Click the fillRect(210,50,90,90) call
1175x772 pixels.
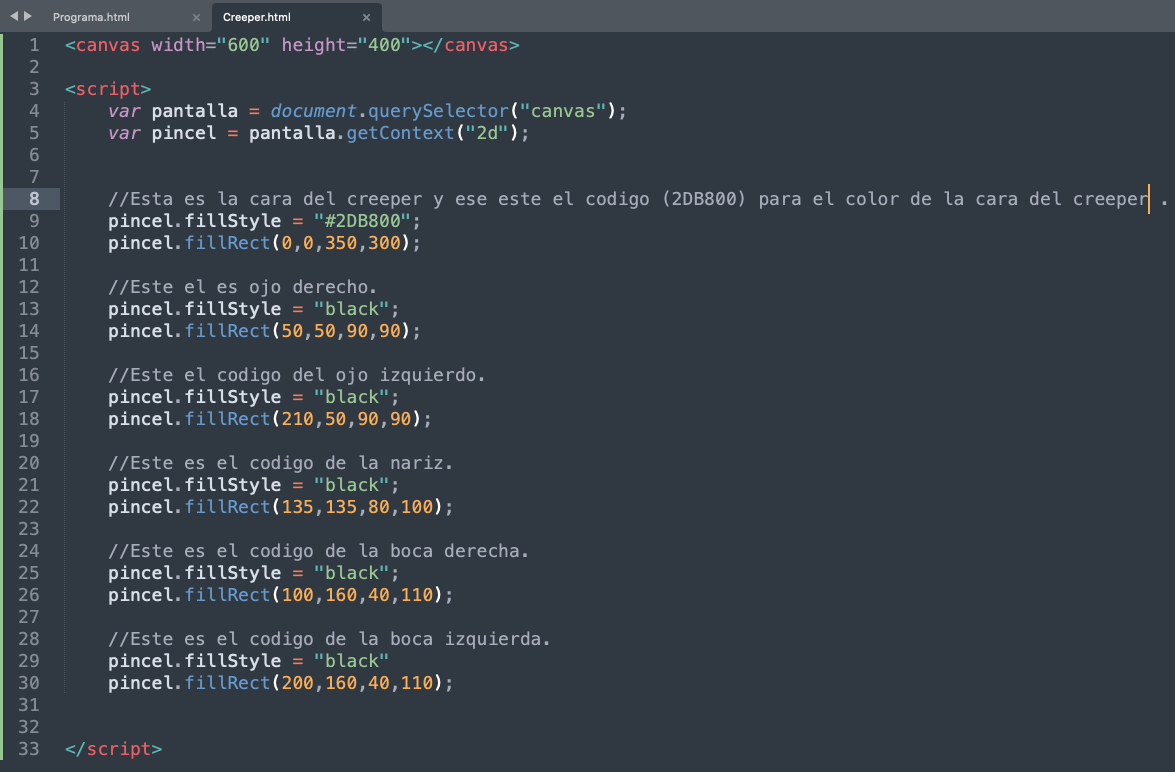click(x=308, y=419)
